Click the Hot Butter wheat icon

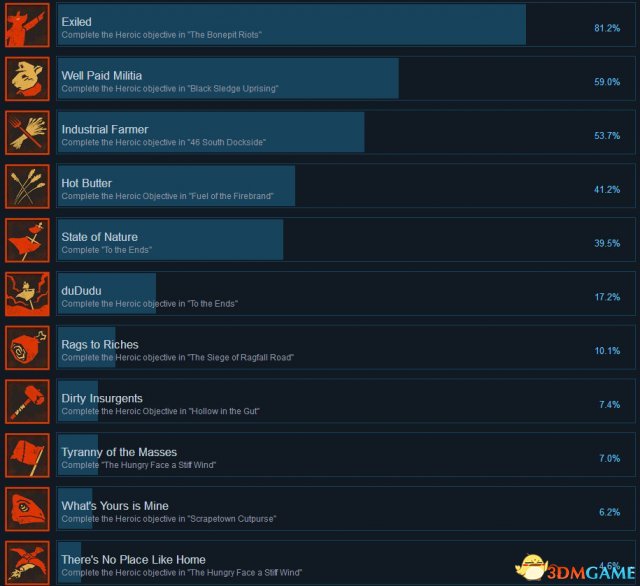pyautogui.click(x=27, y=186)
